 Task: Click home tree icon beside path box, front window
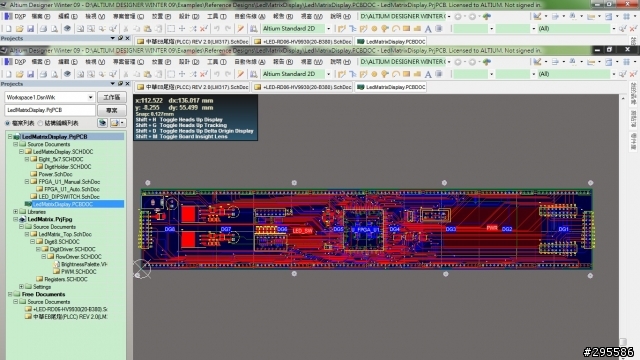click(x=487, y=62)
